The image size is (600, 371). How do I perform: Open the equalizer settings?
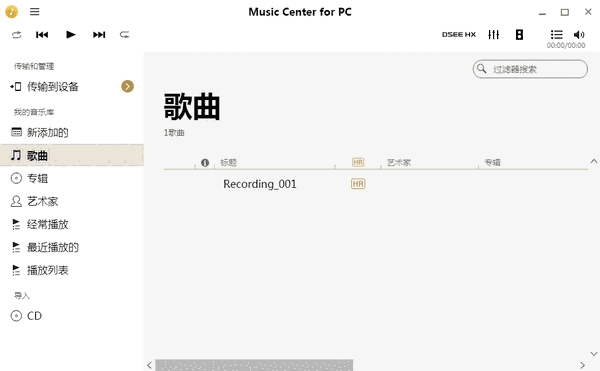click(x=494, y=35)
